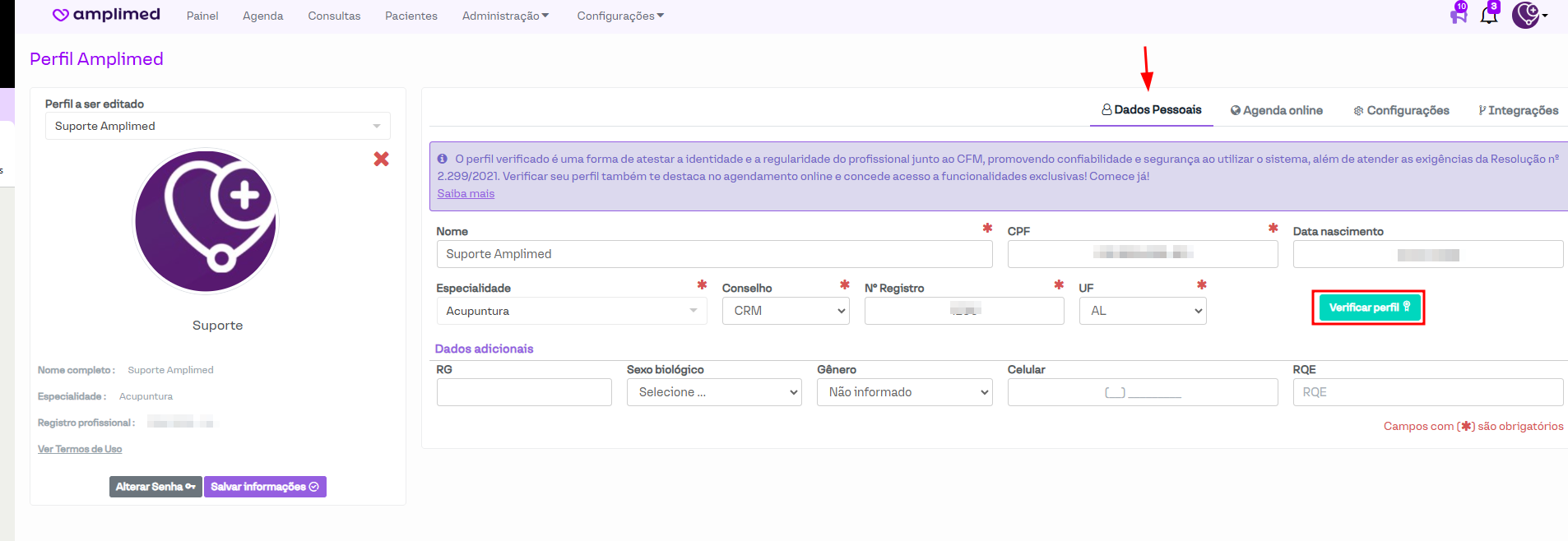1568x541 pixels.
Task: Open the Conselho CRM dropdown
Action: (x=785, y=311)
